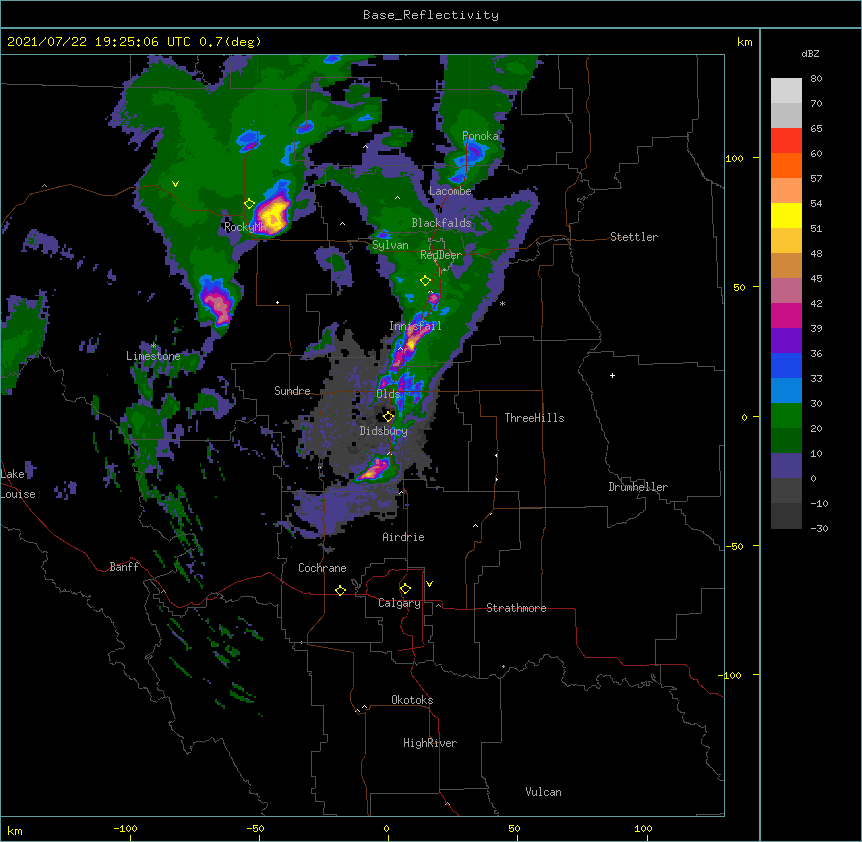Pick the 65-70 dBZ gray legend swatch
The image size is (862, 842).
coord(786,115)
